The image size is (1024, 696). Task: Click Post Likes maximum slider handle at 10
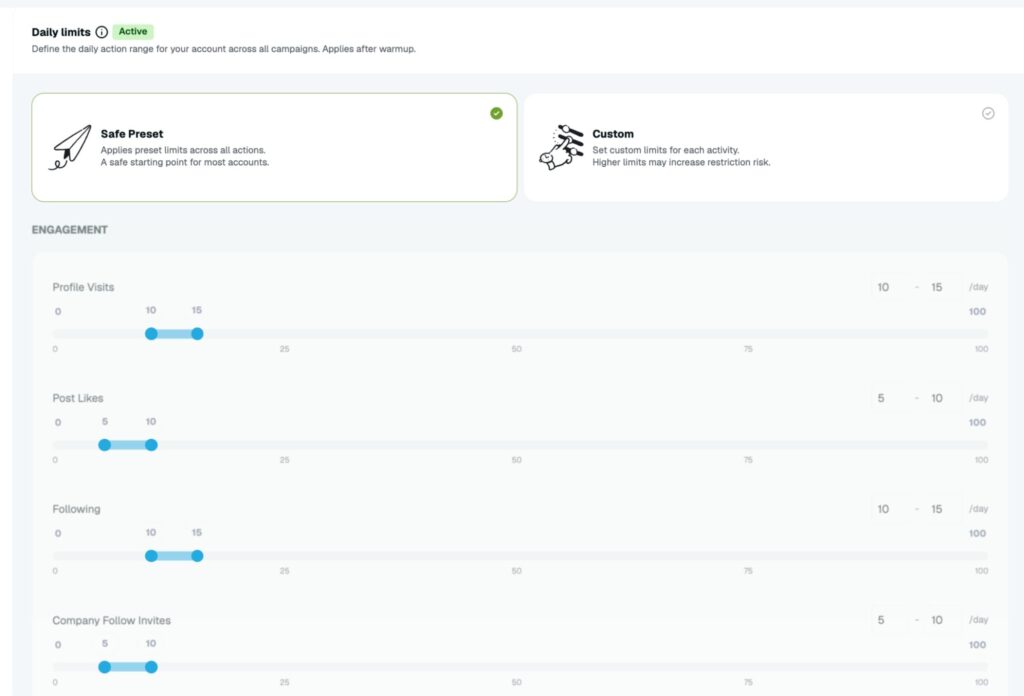point(151,445)
